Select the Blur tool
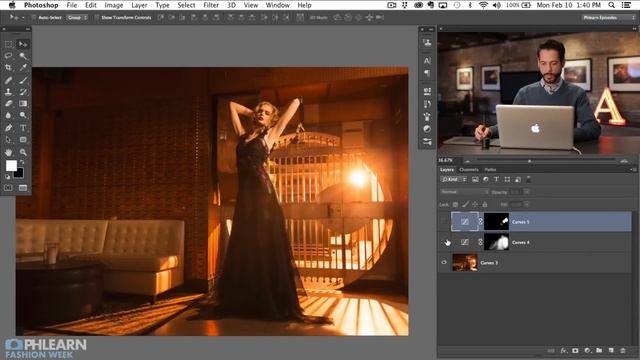This screenshot has width=640, height=360. (x=9, y=116)
